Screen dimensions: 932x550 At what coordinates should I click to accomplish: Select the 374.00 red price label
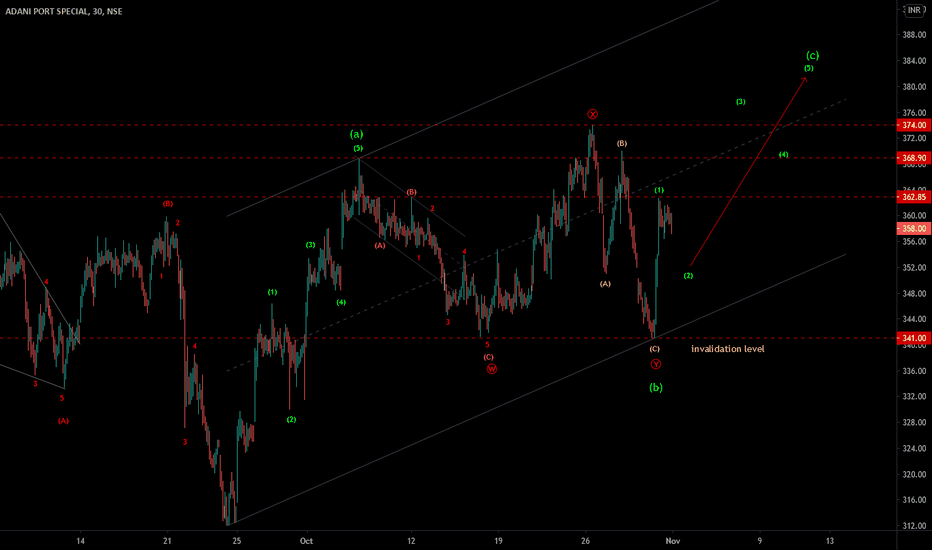914,125
